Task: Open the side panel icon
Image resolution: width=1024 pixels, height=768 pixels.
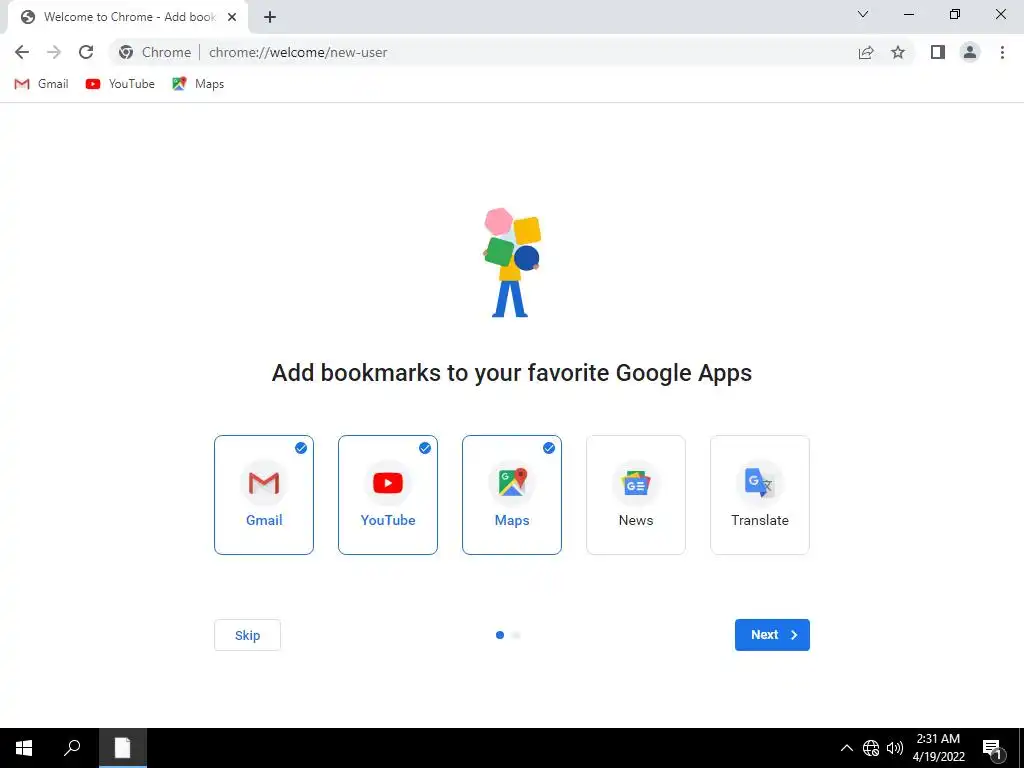Action: 938,52
